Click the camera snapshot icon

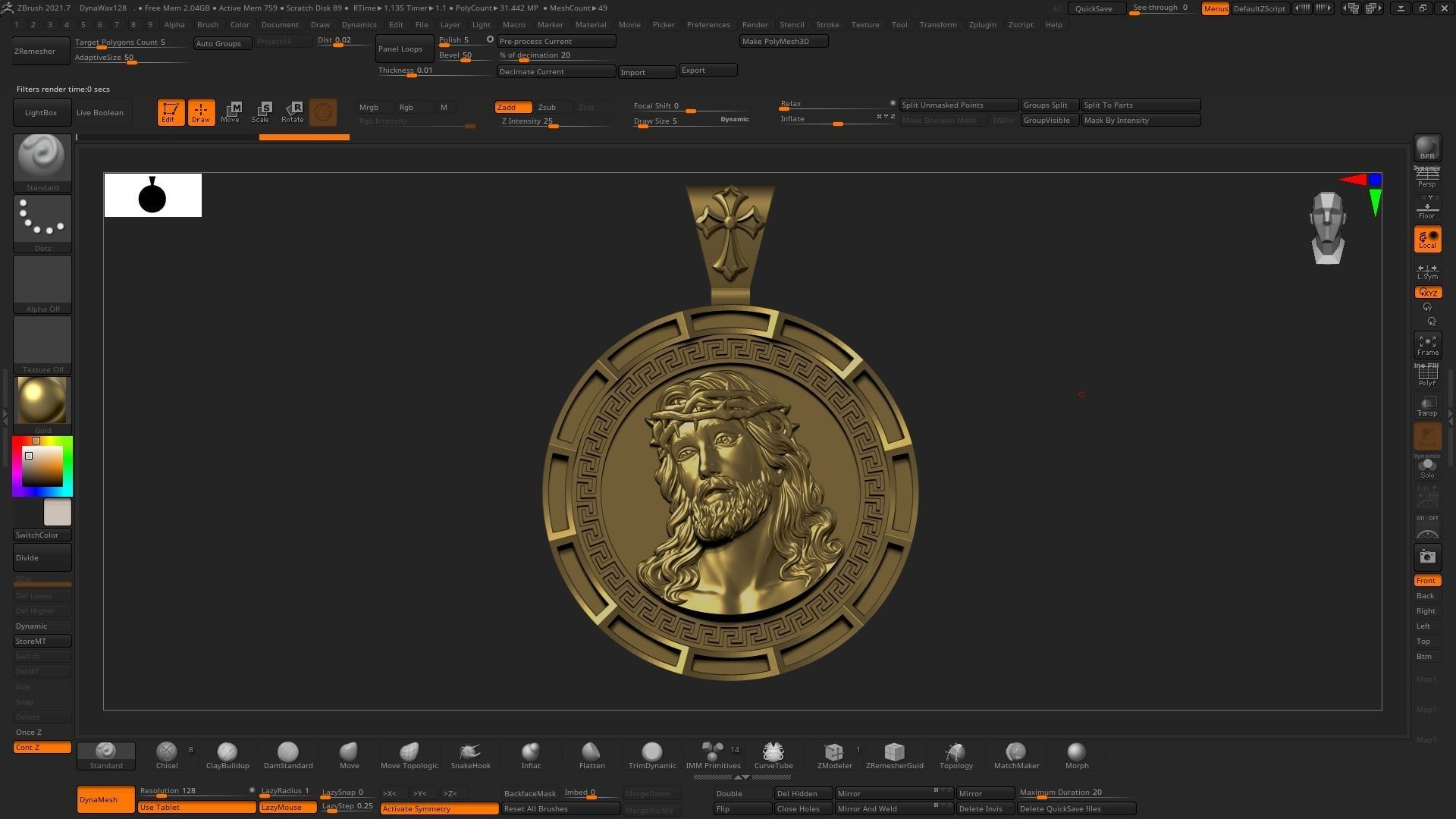coord(1427,557)
